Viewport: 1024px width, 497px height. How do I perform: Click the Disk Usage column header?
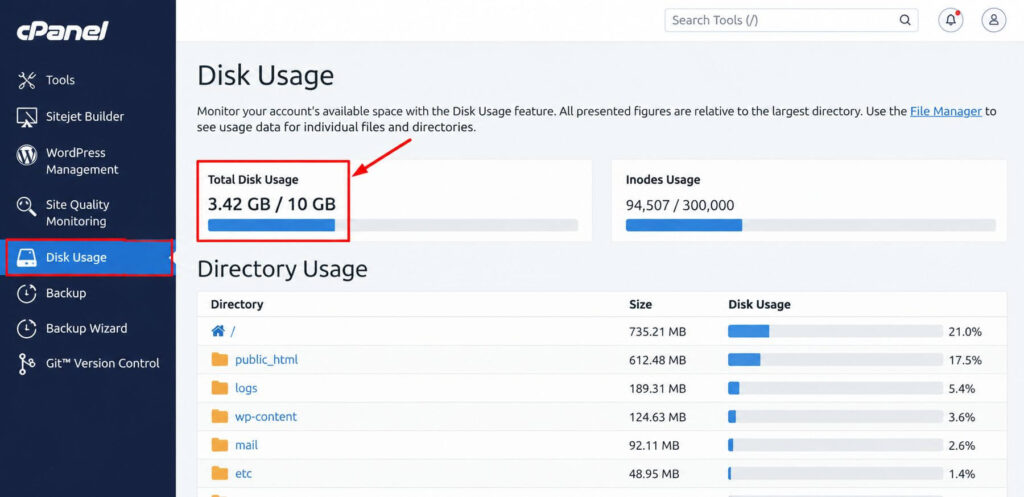coord(760,304)
